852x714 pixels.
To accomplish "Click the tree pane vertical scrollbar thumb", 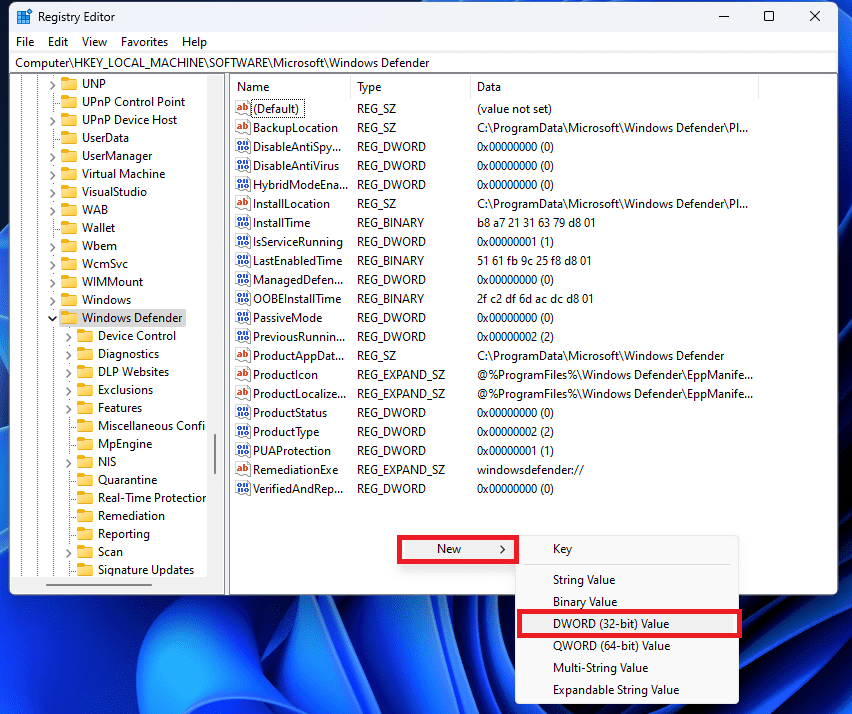I will pyautogui.click(x=215, y=454).
